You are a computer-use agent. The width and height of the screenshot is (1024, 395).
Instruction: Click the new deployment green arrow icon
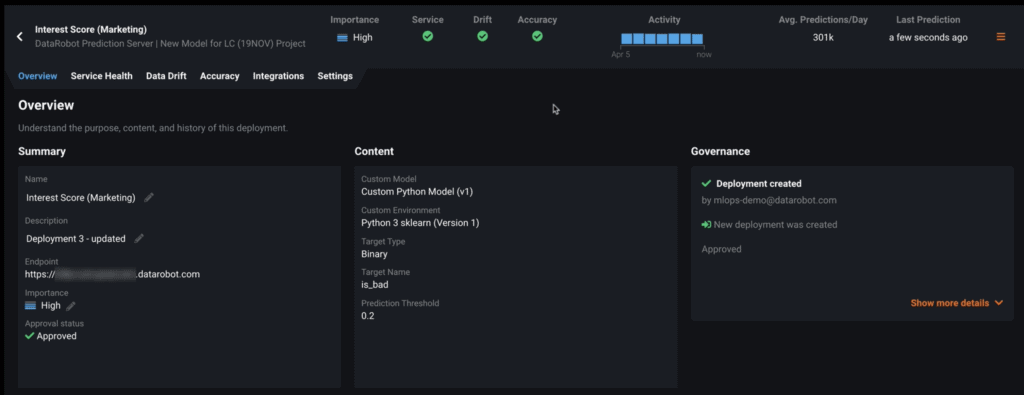(706, 225)
